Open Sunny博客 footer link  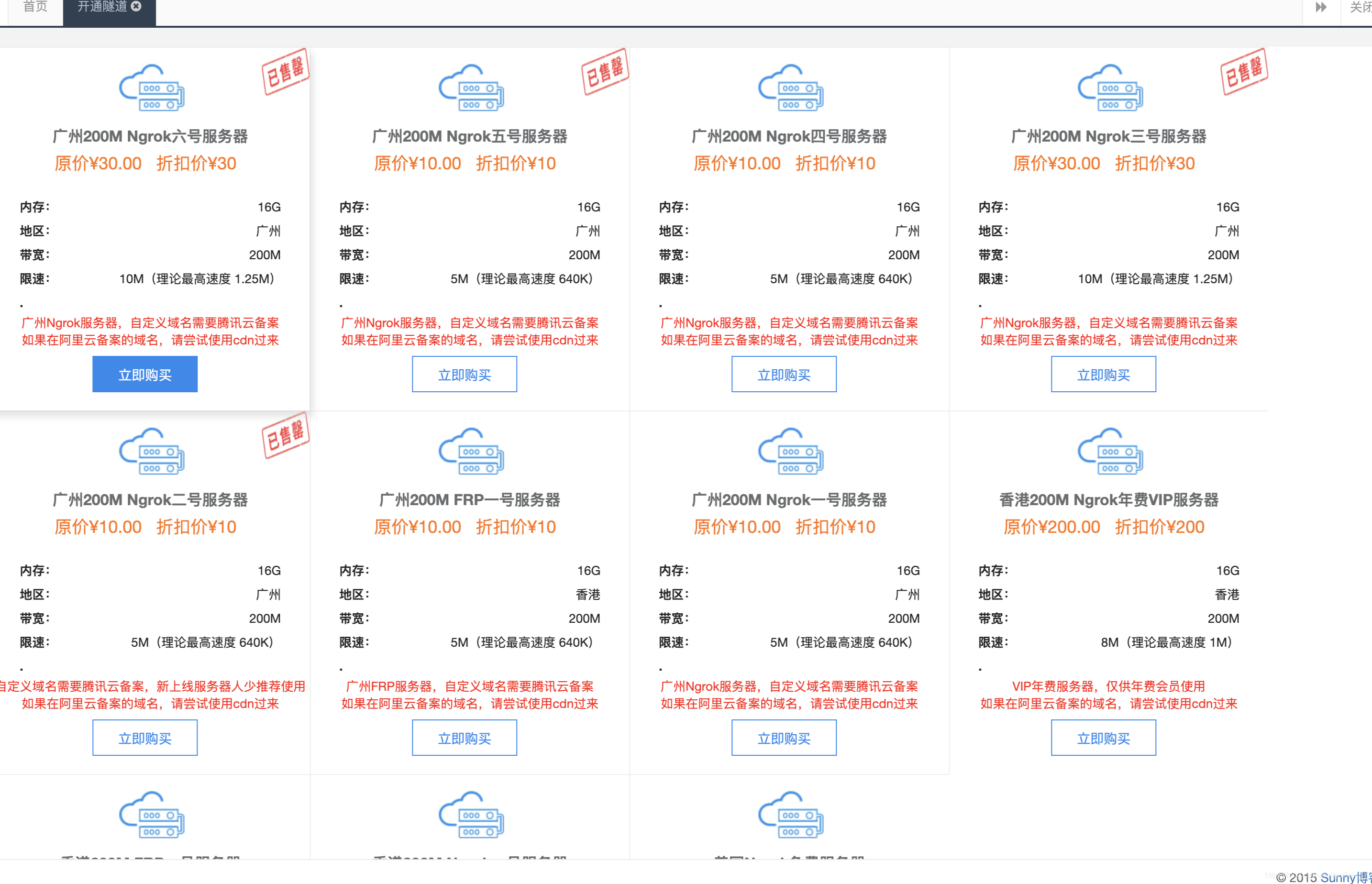pos(1346,878)
